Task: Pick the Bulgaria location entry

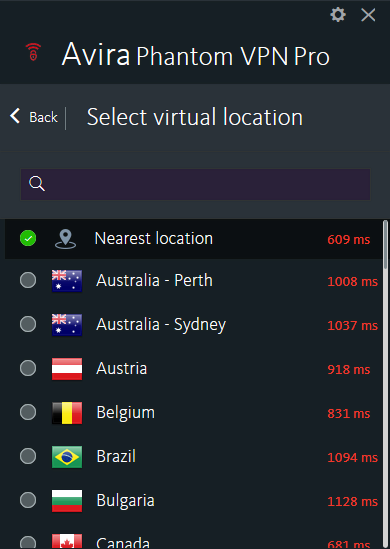Action: [194, 501]
